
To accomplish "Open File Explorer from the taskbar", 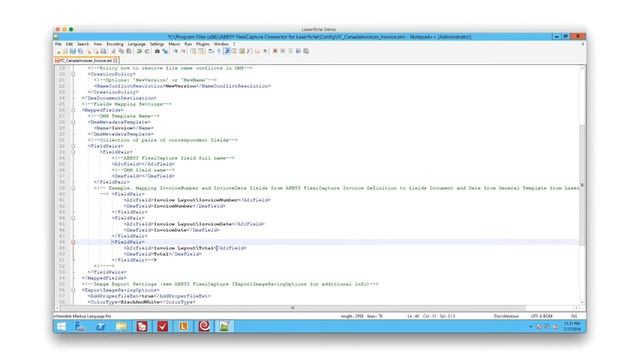I will pyautogui.click(x=121, y=326).
